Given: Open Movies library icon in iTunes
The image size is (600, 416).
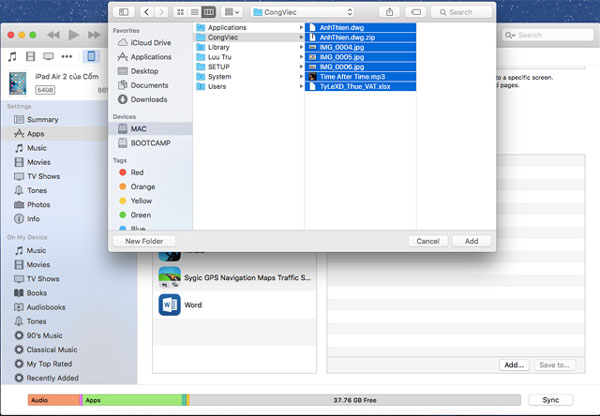Looking at the screenshot, I should click(30, 57).
